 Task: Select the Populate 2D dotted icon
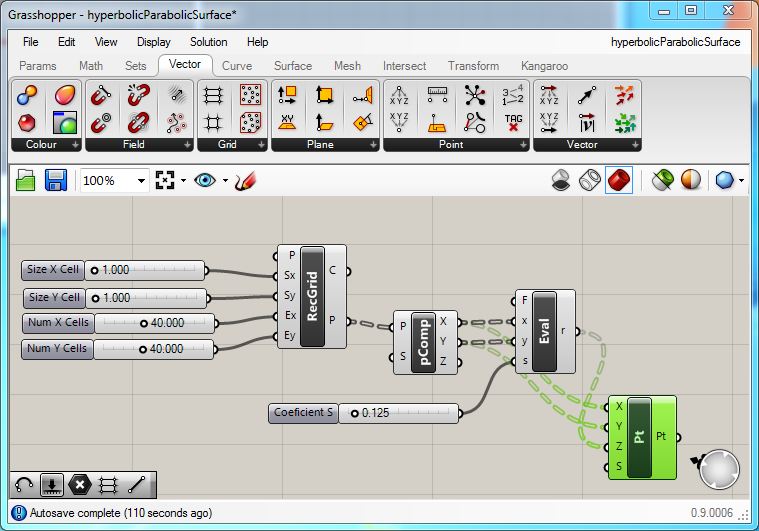tap(251, 95)
